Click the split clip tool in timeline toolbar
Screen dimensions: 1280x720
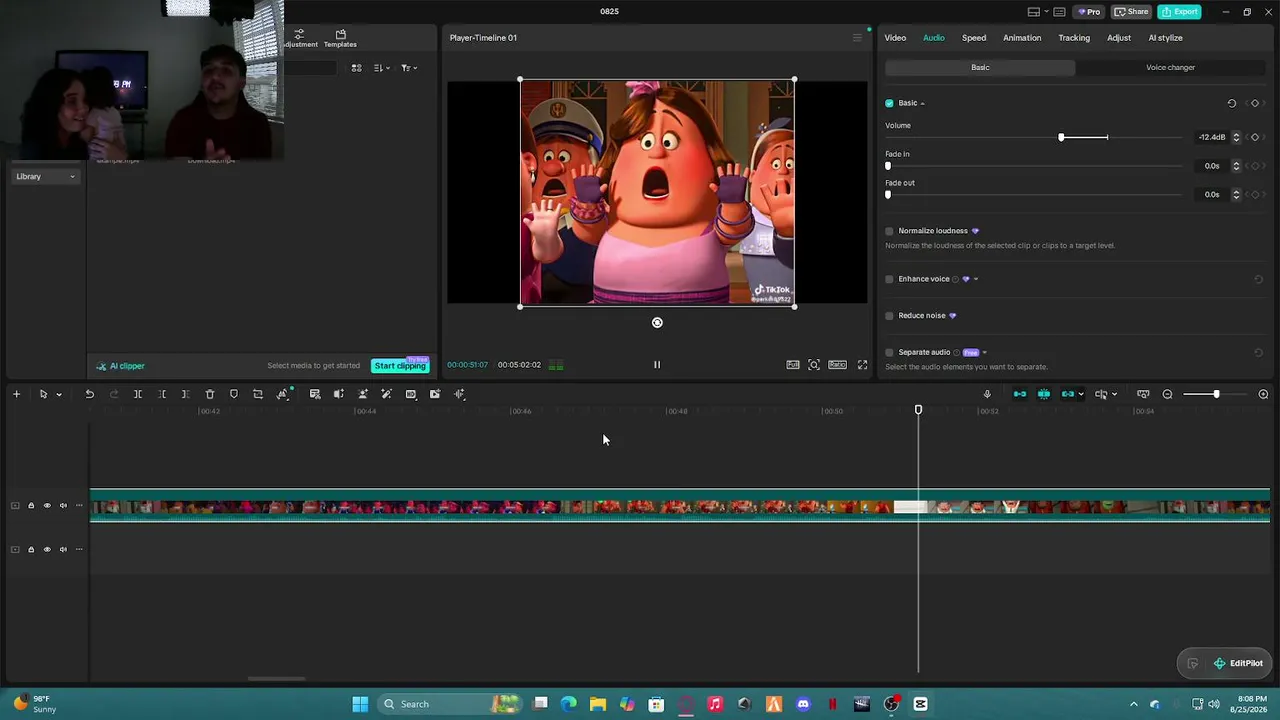[x=138, y=394]
